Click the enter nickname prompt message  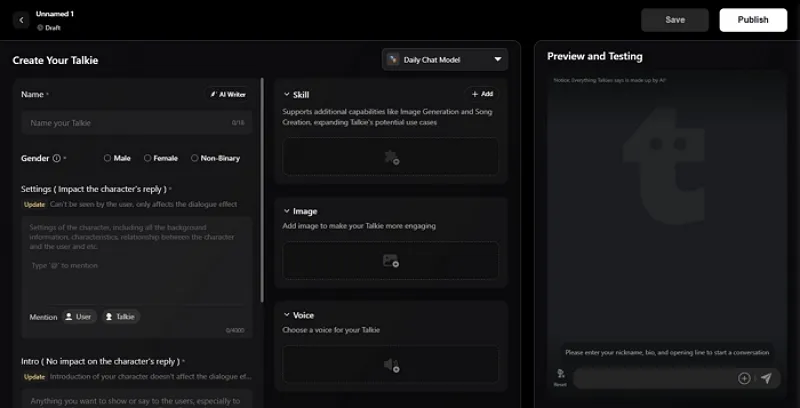point(667,352)
